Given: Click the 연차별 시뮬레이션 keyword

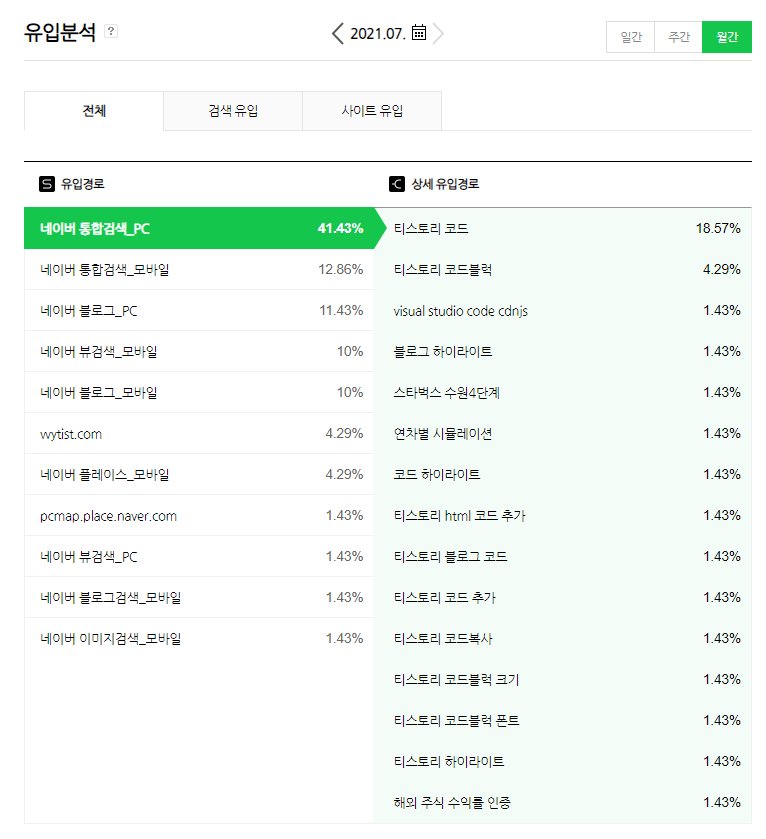Looking at the screenshot, I should click(442, 433).
